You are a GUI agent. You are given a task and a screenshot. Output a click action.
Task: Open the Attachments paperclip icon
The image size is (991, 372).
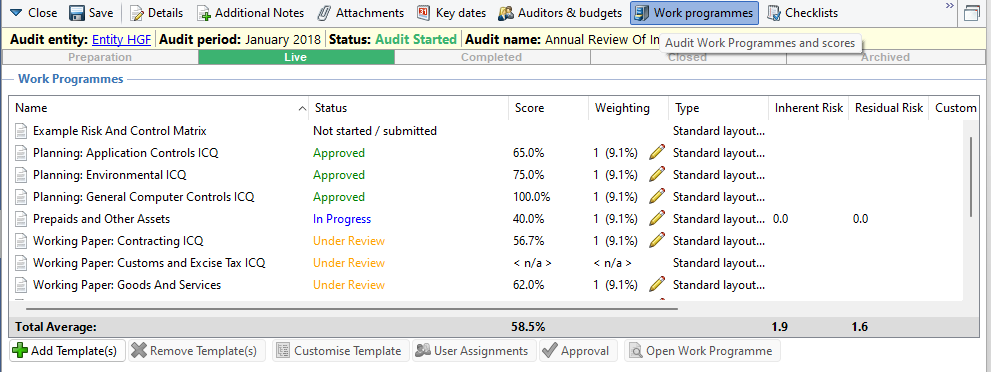(324, 13)
